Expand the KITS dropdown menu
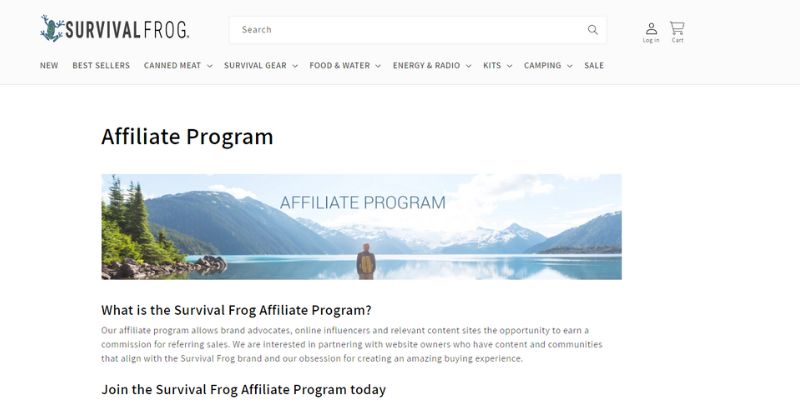 497,66
